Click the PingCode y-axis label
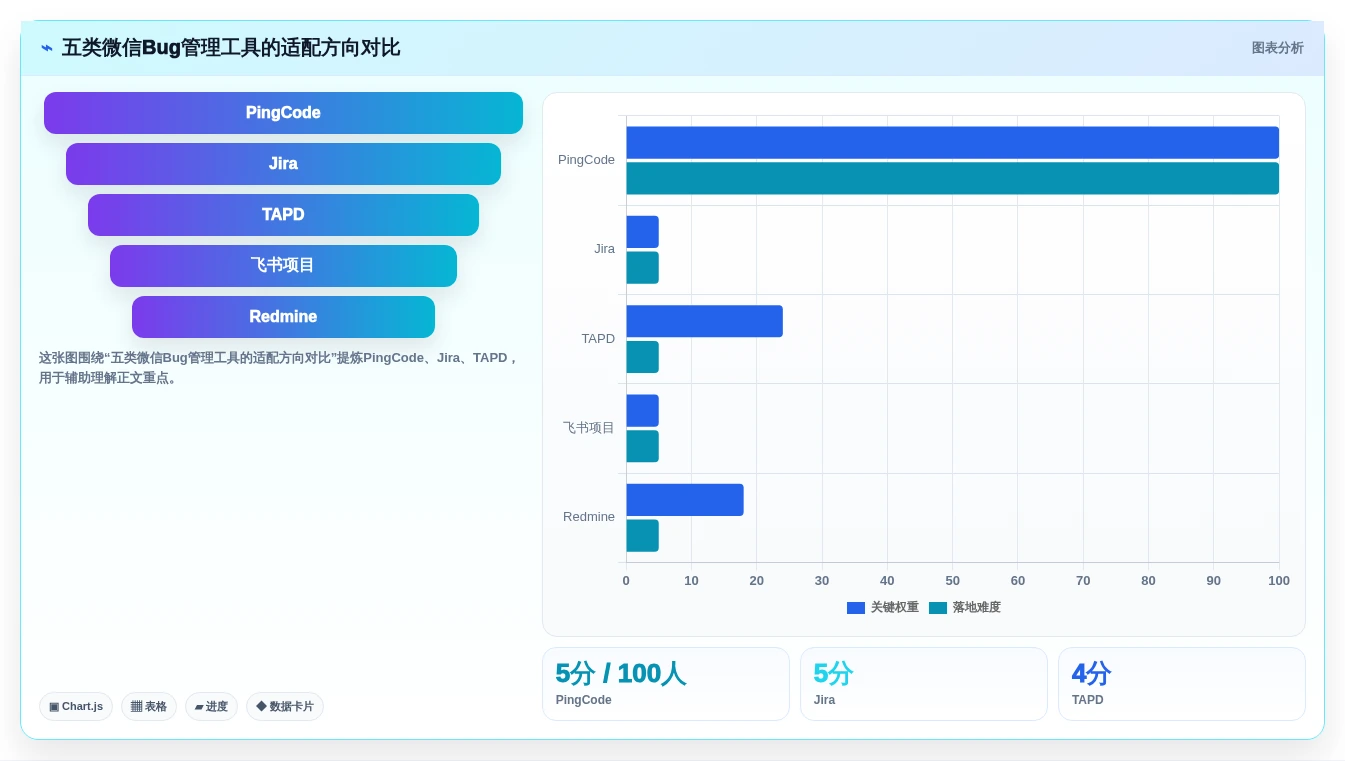The width and height of the screenshot is (1345, 761). click(x=586, y=160)
